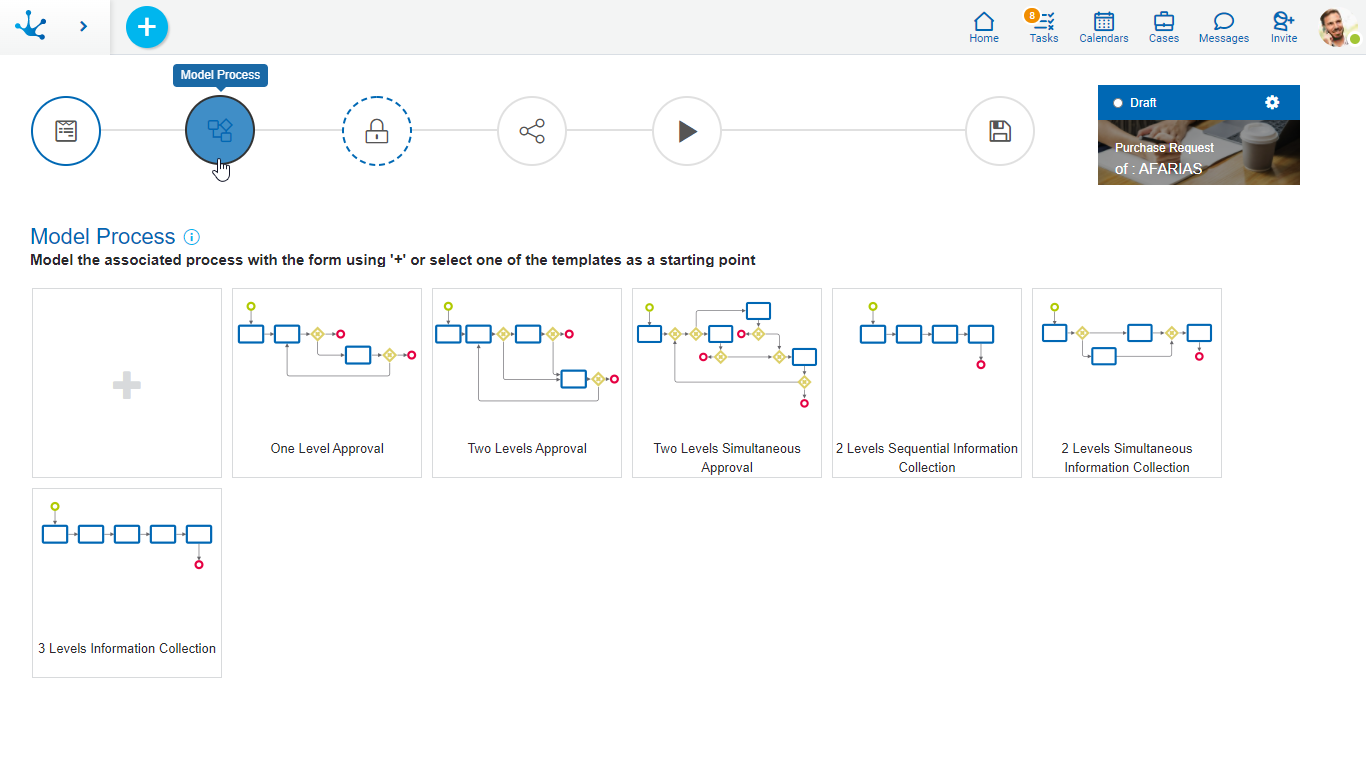Choose the blank process plus tile

[127, 383]
